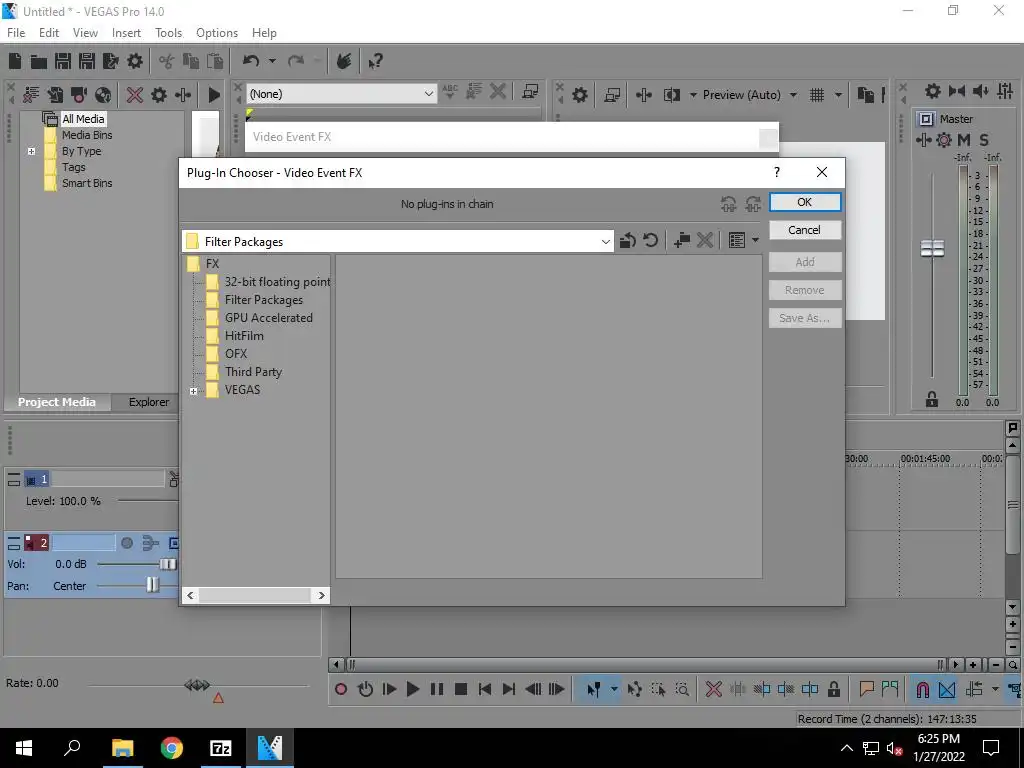
Task: Open the overlays grid dropdown arrow
Action: [838, 95]
